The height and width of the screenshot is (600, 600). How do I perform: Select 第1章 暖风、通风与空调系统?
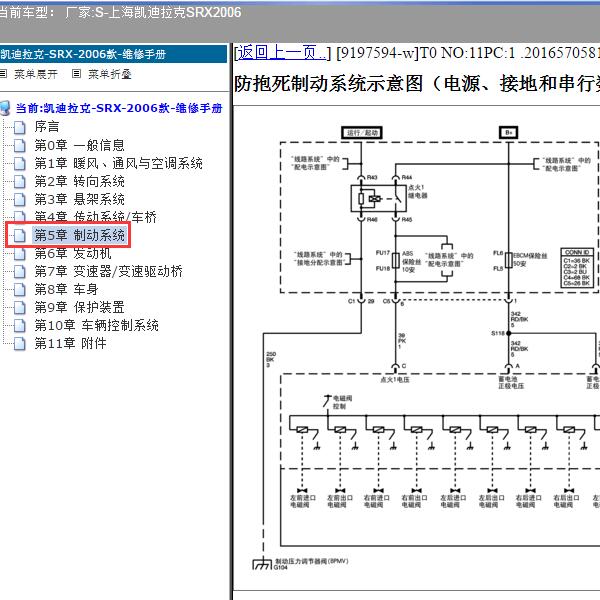point(118,163)
